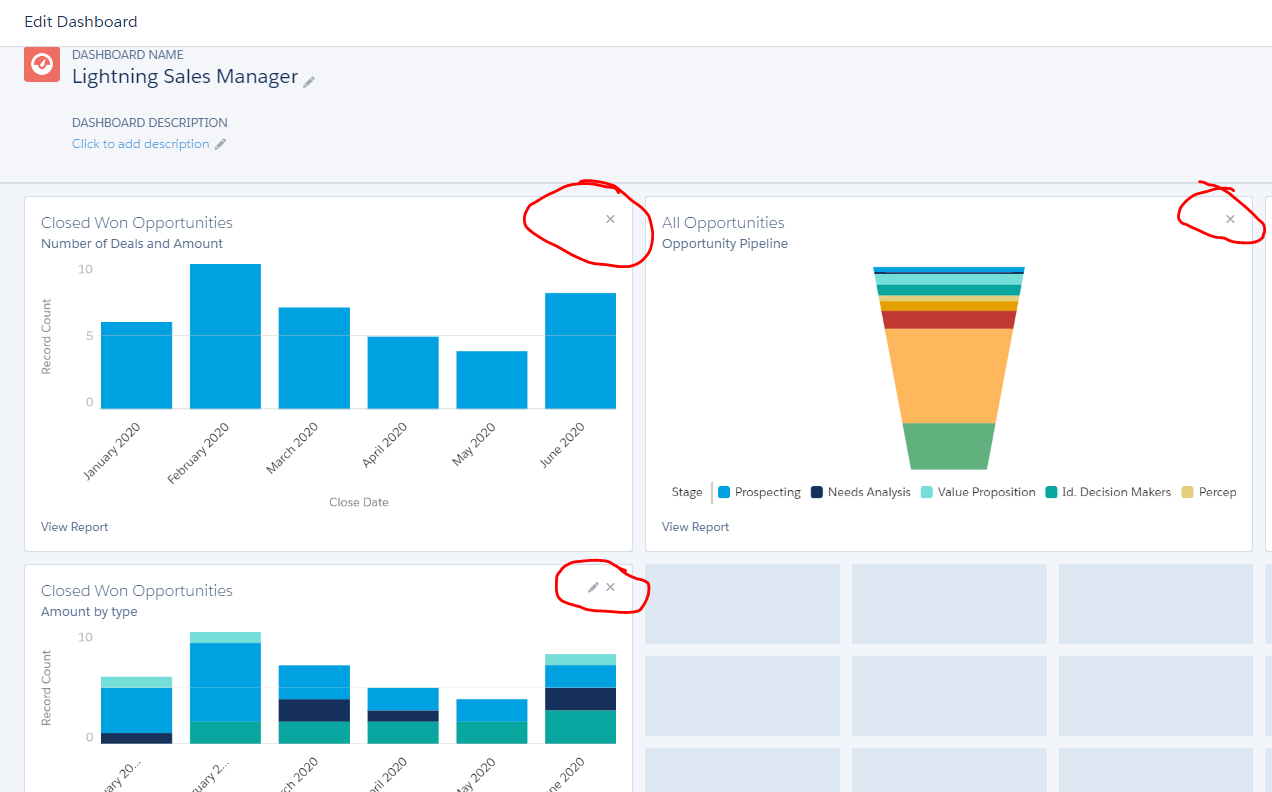Viewport: 1272px width, 792px height.
Task: Click the large orange funnel segment
Action: pyautogui.click(x=949, y=376)
